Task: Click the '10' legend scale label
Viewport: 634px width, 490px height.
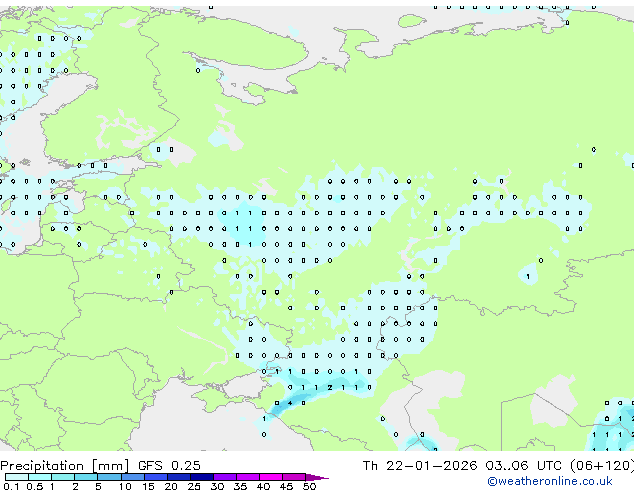Action: [x=125, y=486]
